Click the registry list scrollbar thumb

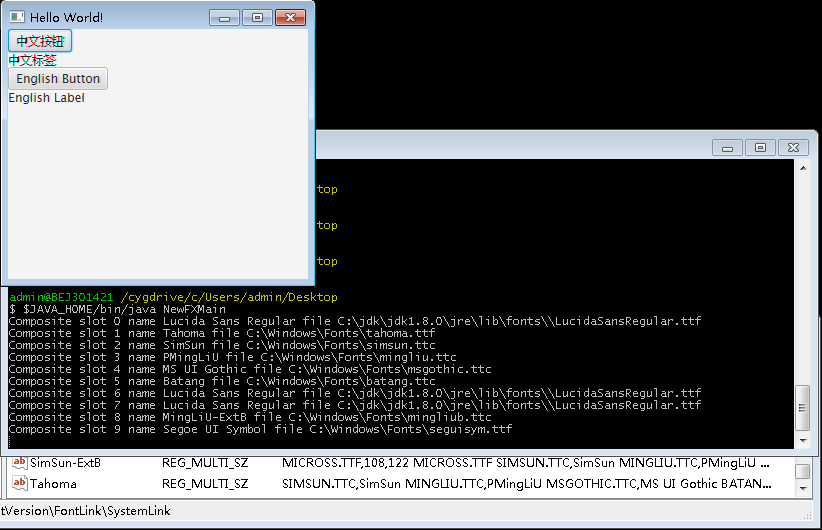(803, 470)
